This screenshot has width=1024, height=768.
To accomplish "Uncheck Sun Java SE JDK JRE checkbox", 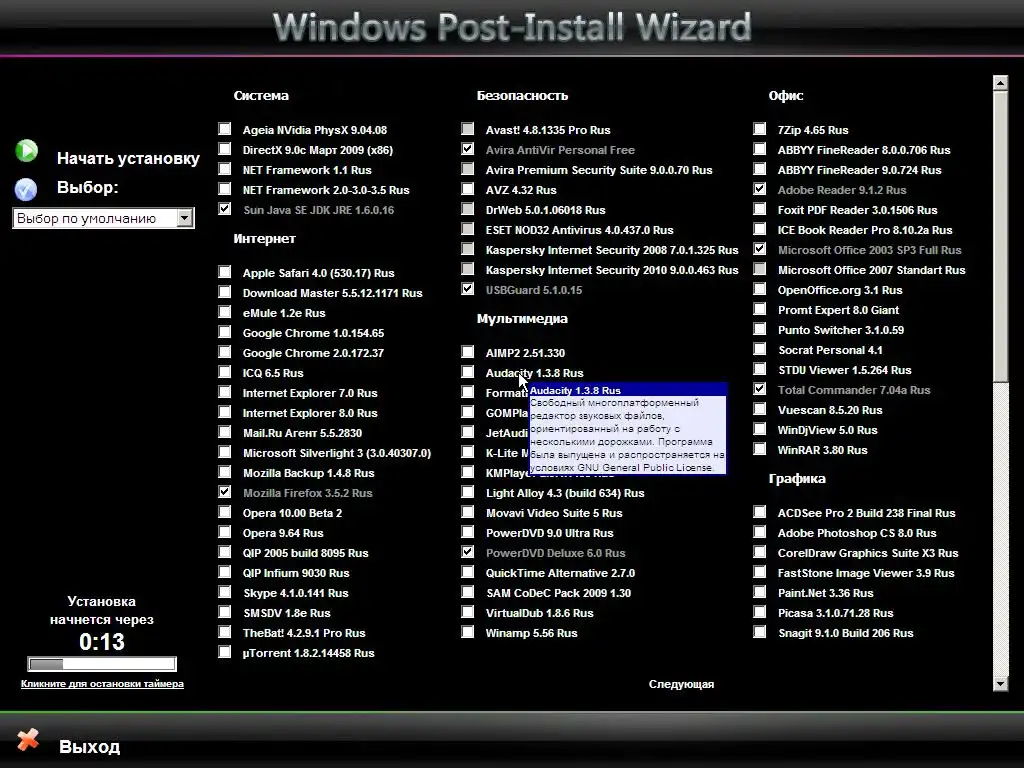I will 225,209.
